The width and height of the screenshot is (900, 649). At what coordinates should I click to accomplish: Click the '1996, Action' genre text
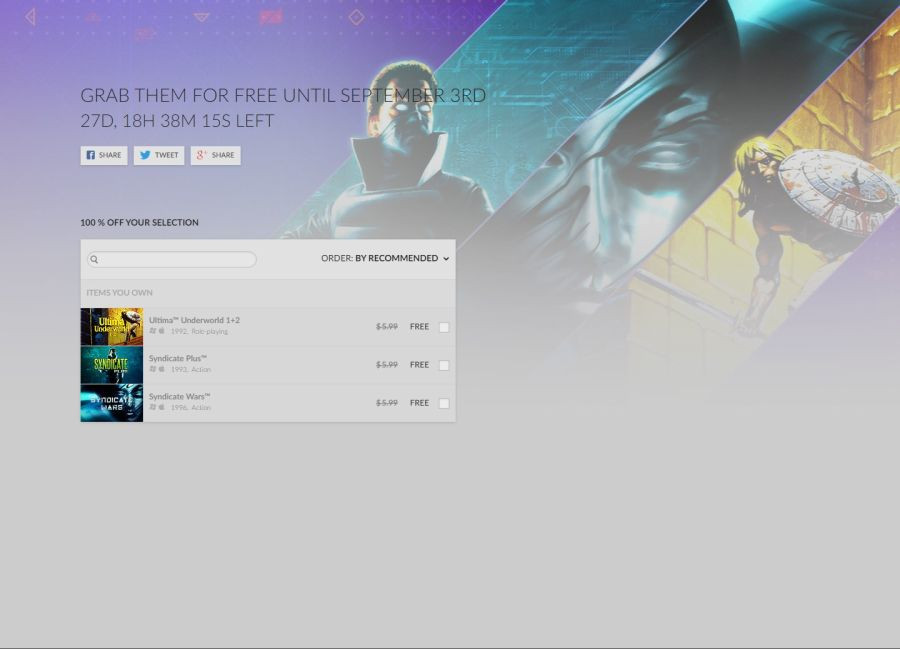click(x=191, y=407)
